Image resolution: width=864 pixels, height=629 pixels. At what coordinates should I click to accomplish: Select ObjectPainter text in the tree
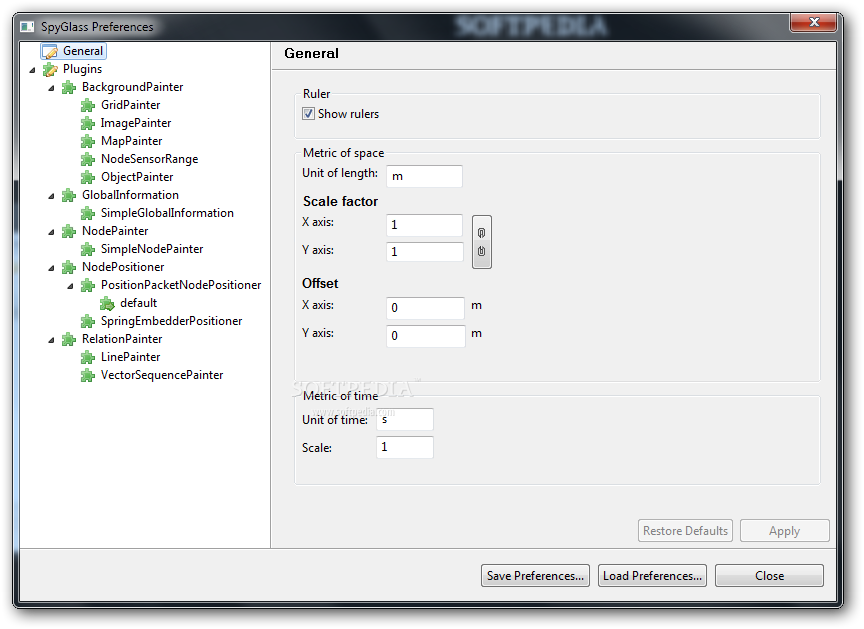pos(137,177)
